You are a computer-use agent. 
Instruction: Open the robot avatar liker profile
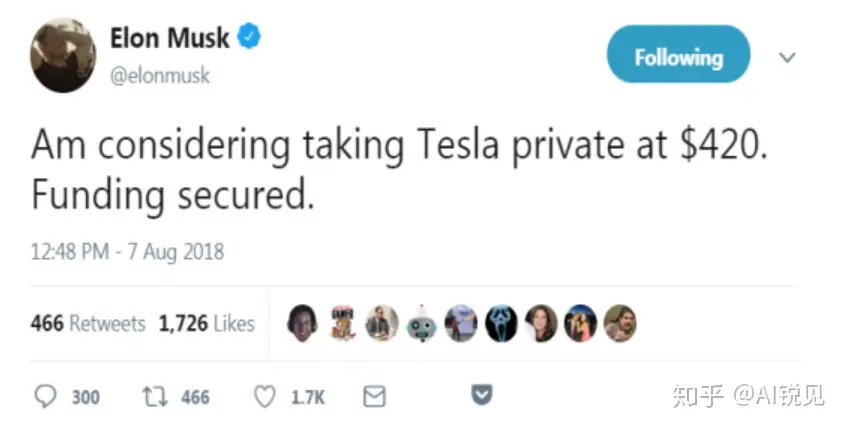(x=422, y=323)
